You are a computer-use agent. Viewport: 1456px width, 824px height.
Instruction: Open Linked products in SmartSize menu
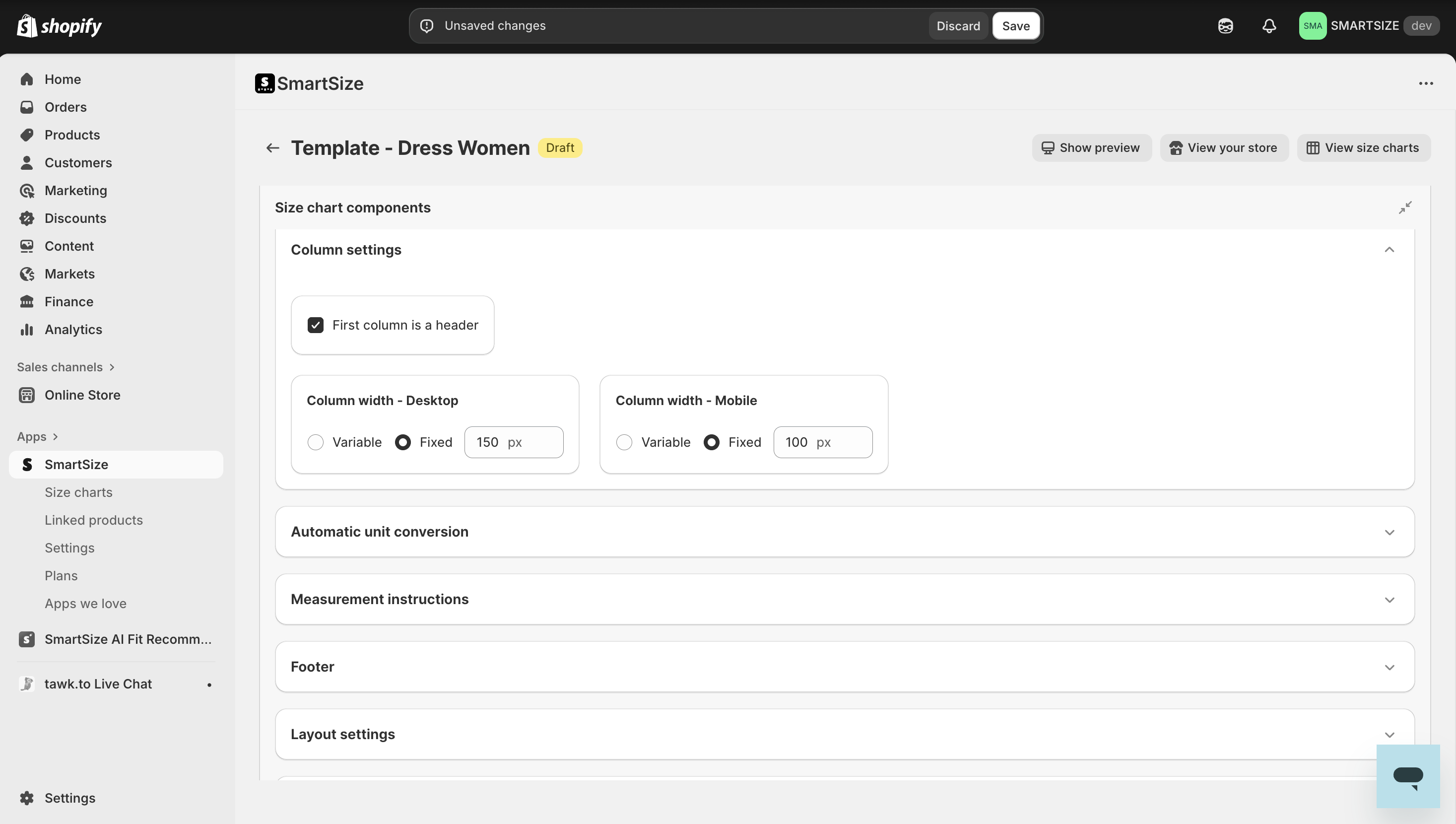coord(94,520)
